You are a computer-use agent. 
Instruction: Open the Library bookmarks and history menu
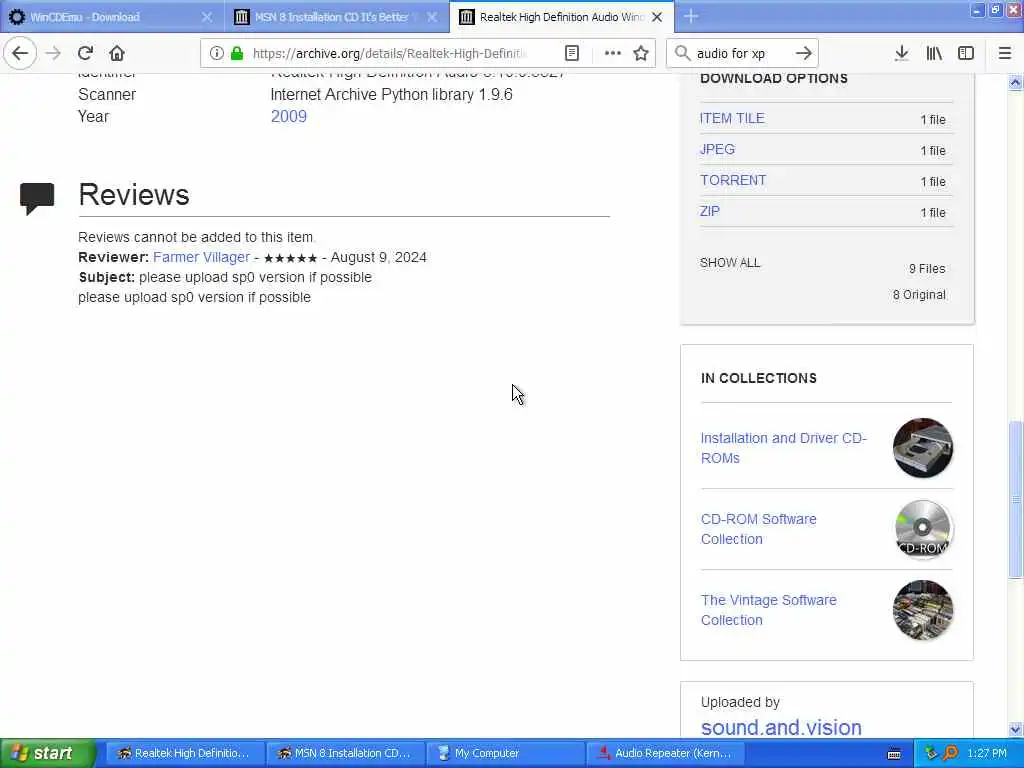click(934, 53)
